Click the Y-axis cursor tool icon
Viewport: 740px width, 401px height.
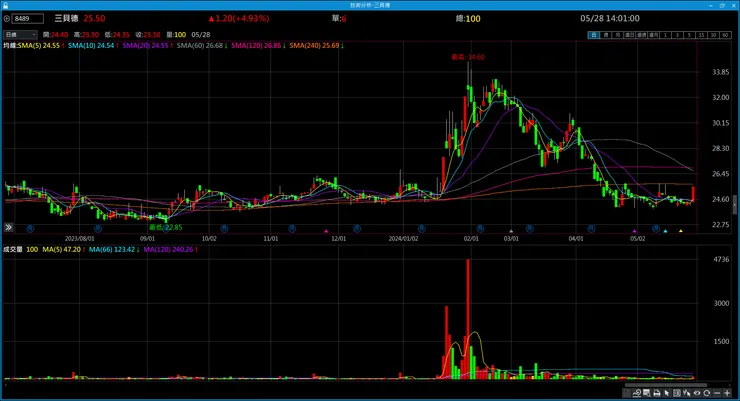tap(687, 393)
